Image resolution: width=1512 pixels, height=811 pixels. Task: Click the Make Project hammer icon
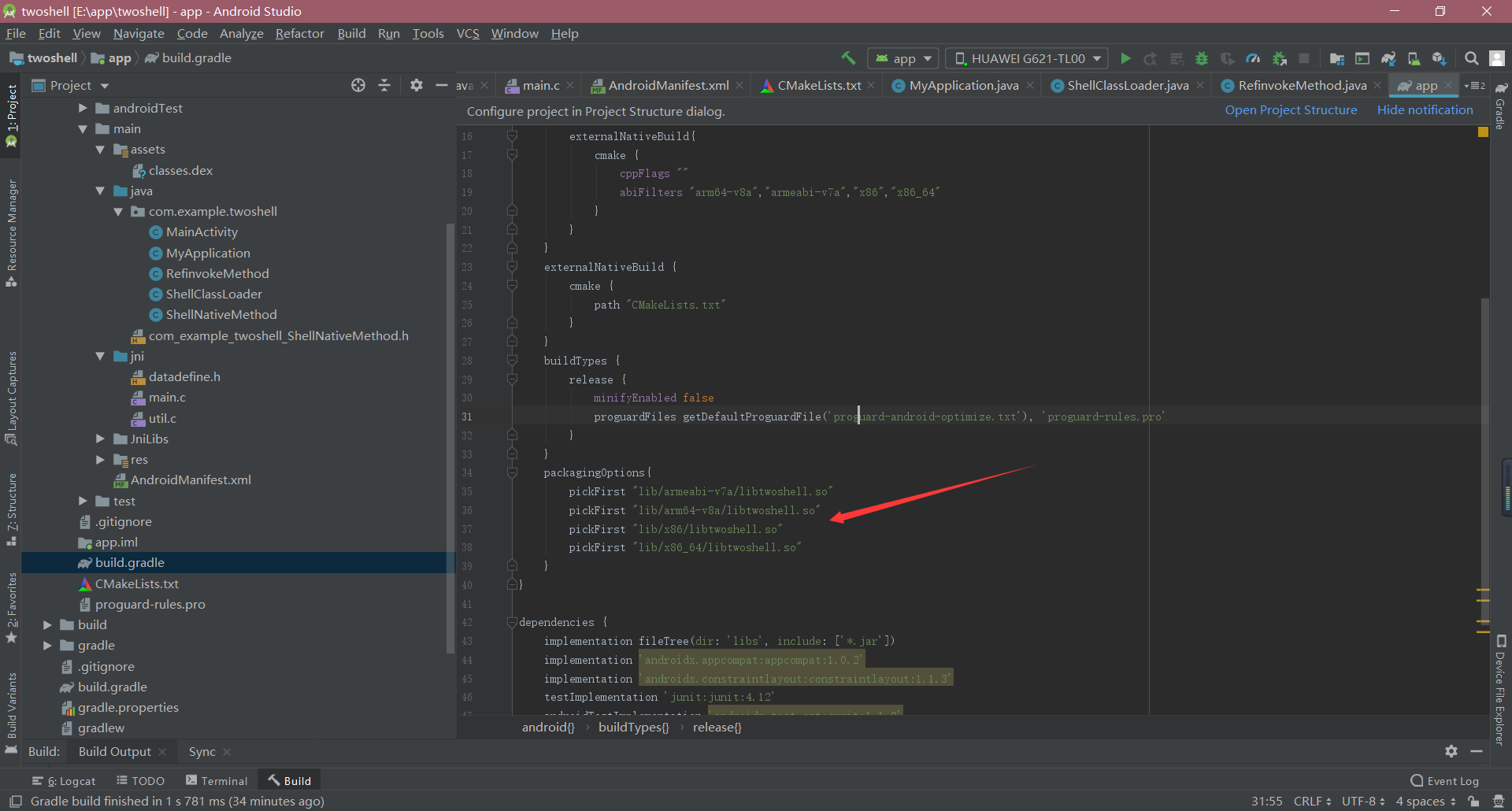coord(848,58)
